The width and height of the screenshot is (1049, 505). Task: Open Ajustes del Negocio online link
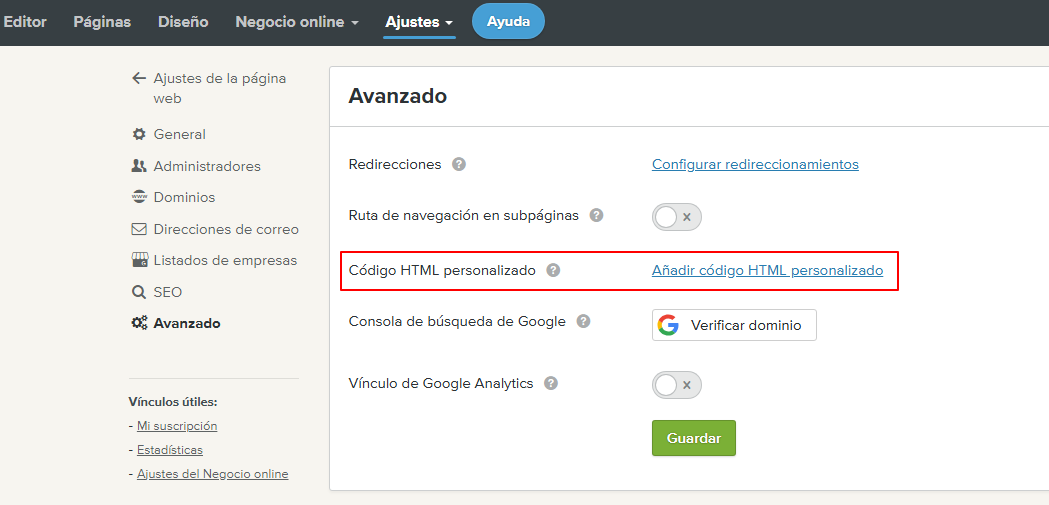213,474
